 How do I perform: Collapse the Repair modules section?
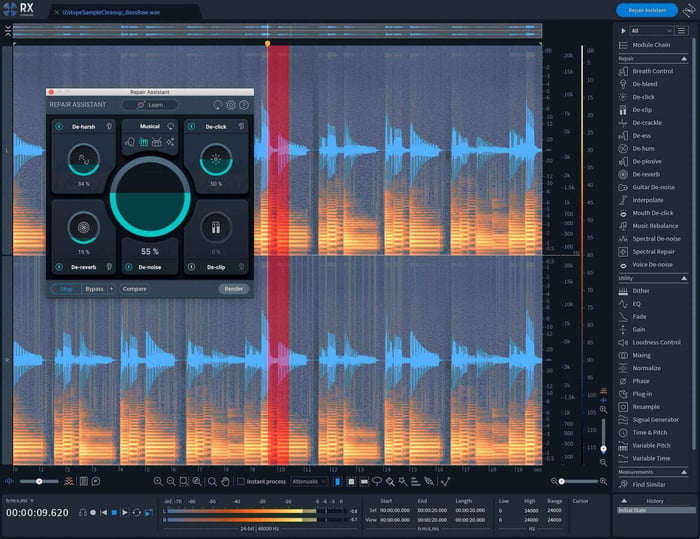point(684,59)
